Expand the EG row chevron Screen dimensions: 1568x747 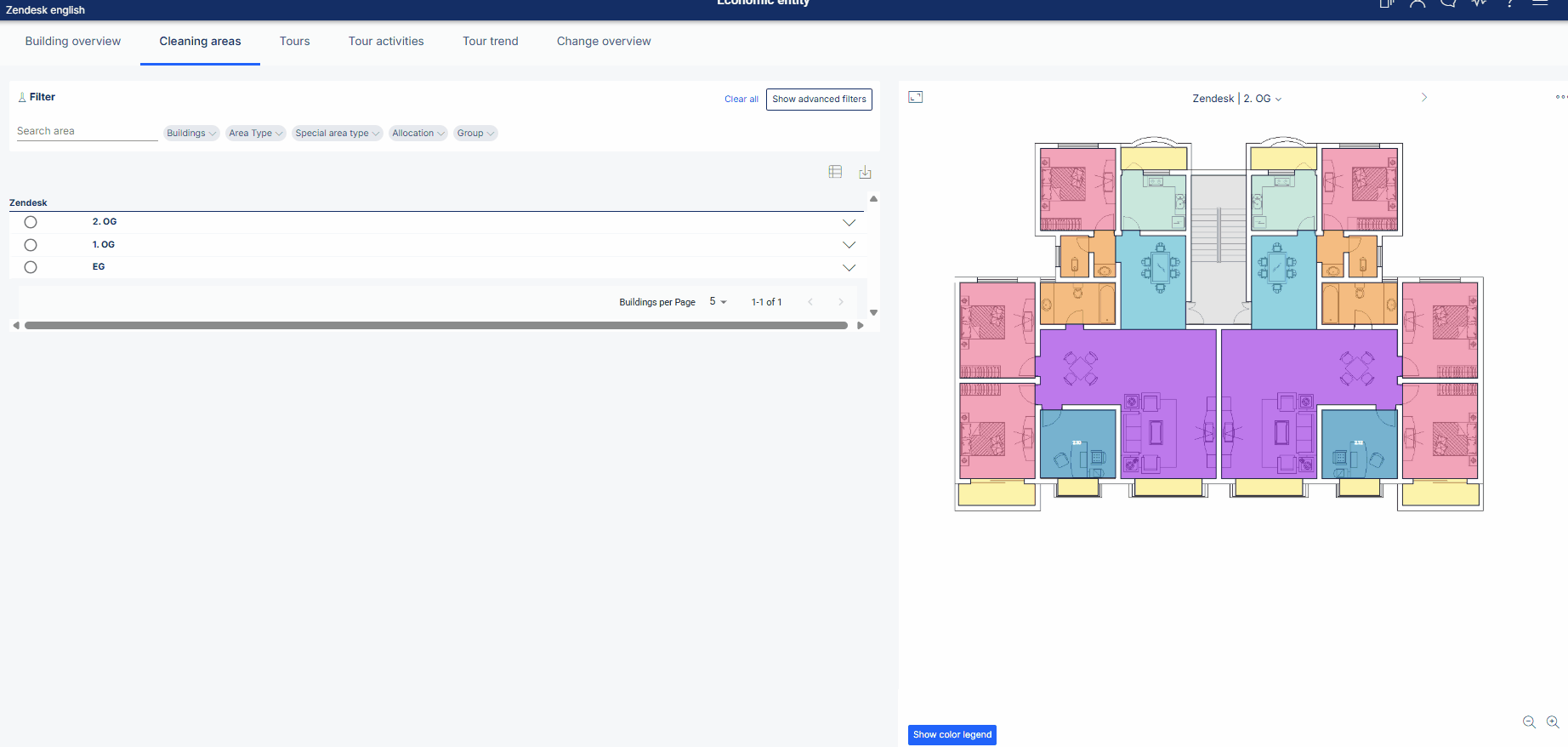point(849,267)
